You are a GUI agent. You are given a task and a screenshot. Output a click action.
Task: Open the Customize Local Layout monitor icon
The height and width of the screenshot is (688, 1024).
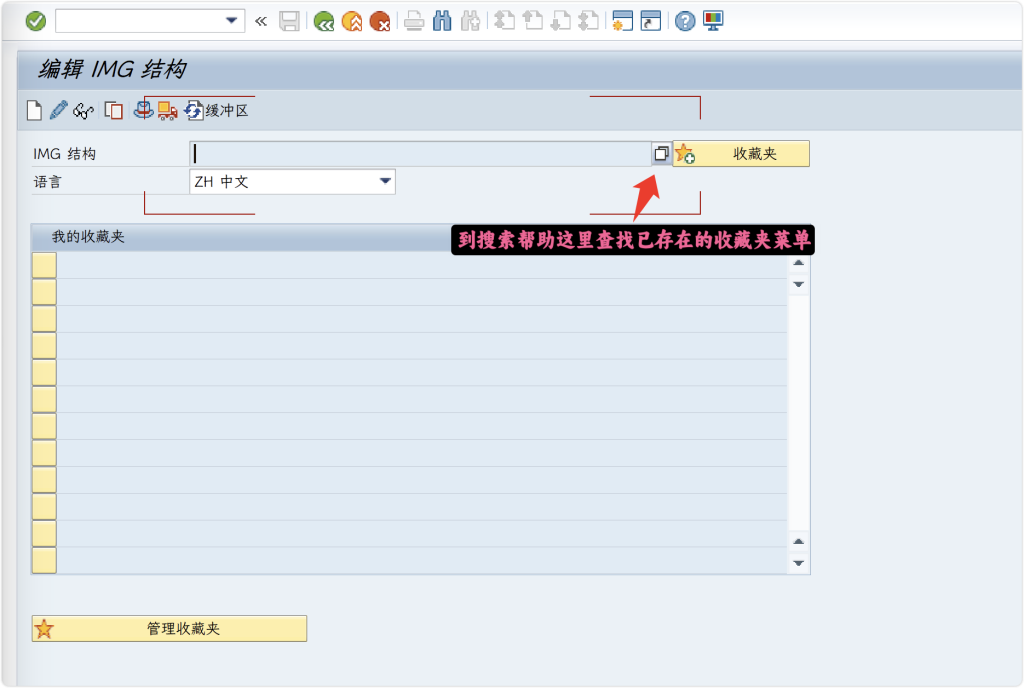click(713, 21)
